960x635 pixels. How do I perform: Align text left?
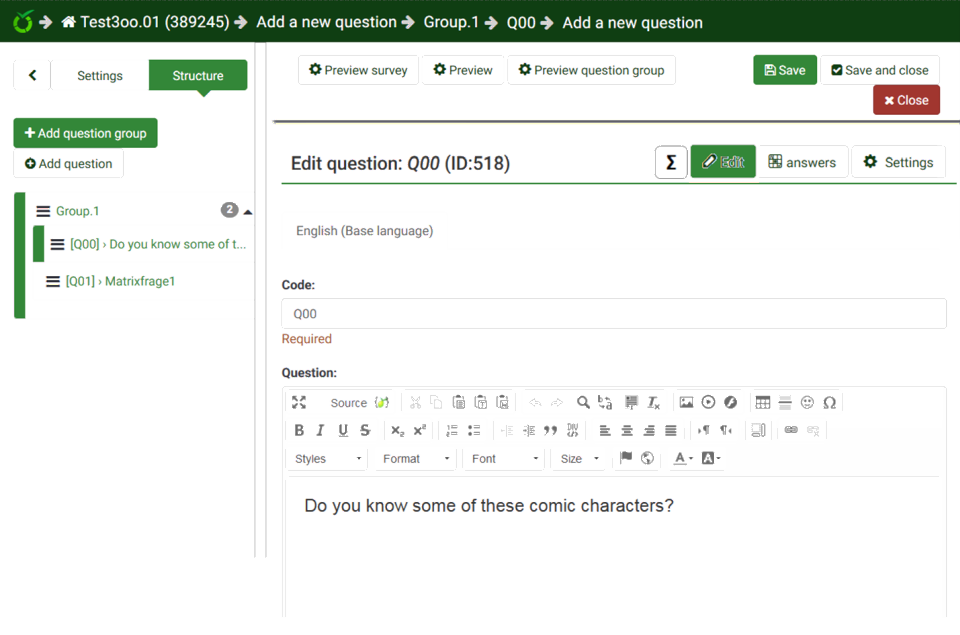(605, 430)
